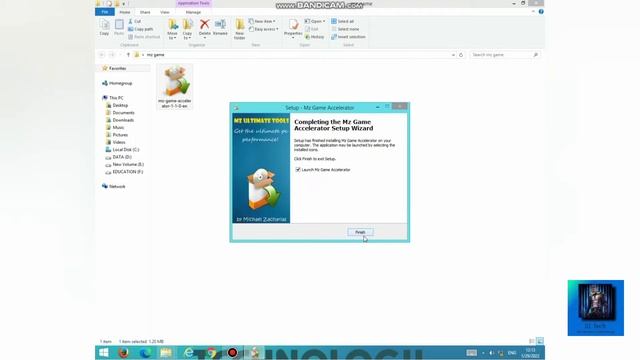Viewport: 640px width, 360px height.
Task: Open Google Chrome from the taskbar
Action: [211, 352]
